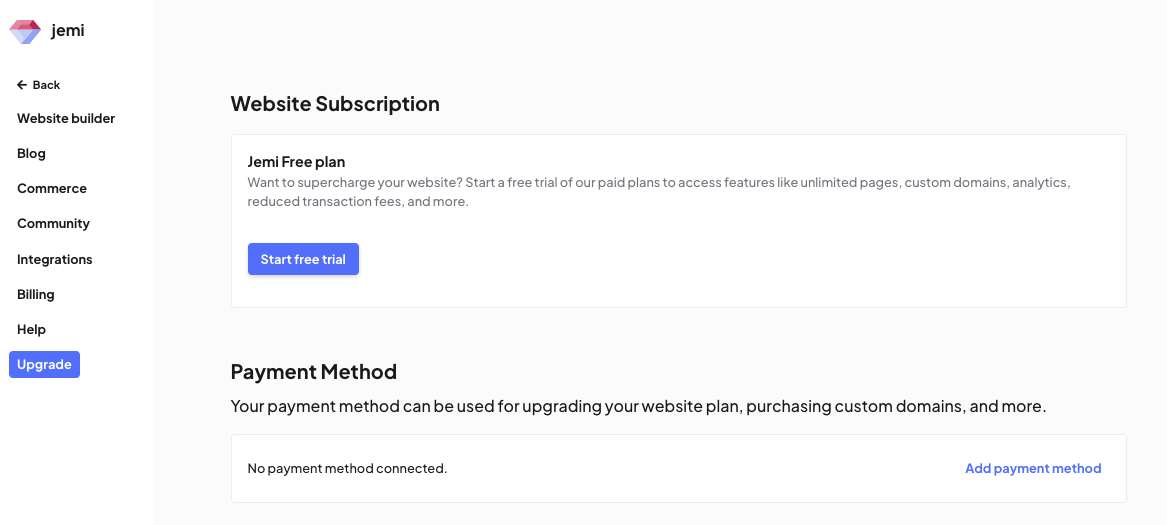Image resolution: width=1167 pixels, height=525 pixels.
Task: Click the No payment method connected text
Action: coord(348,468)
